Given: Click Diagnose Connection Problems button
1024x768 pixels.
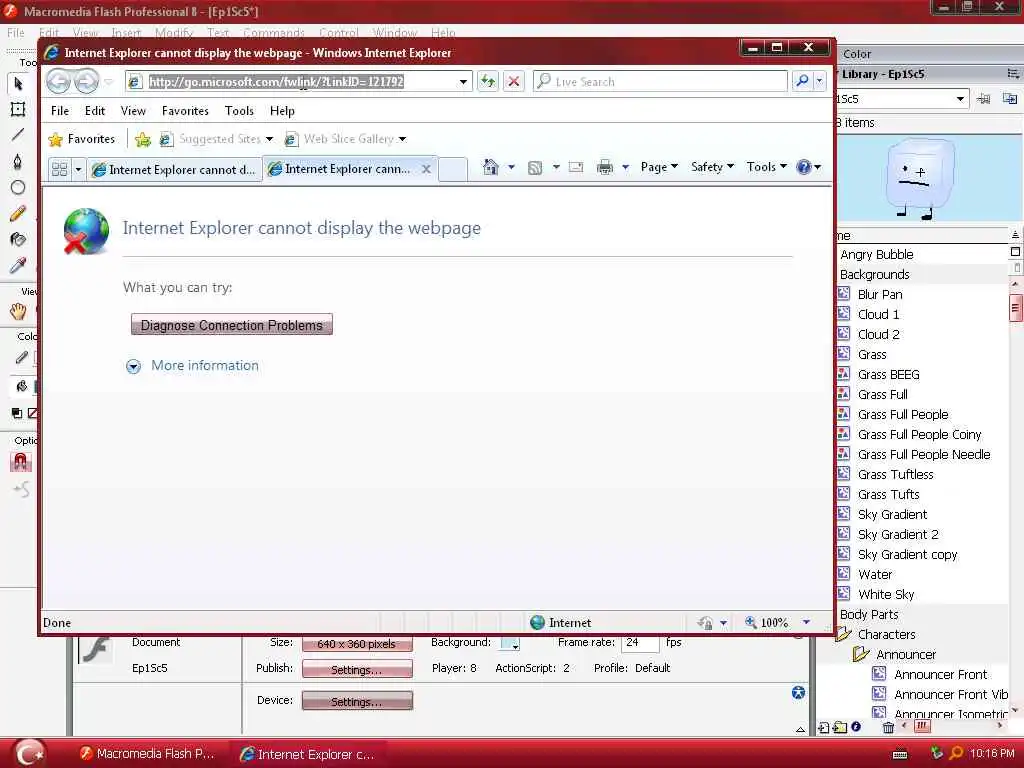Looking at the screenshot, I should click(232, 325).
